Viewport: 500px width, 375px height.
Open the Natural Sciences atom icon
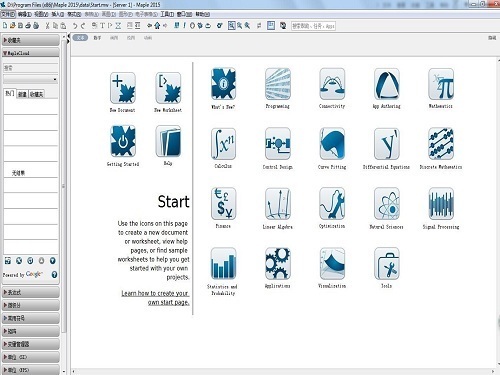click(386, 203)
